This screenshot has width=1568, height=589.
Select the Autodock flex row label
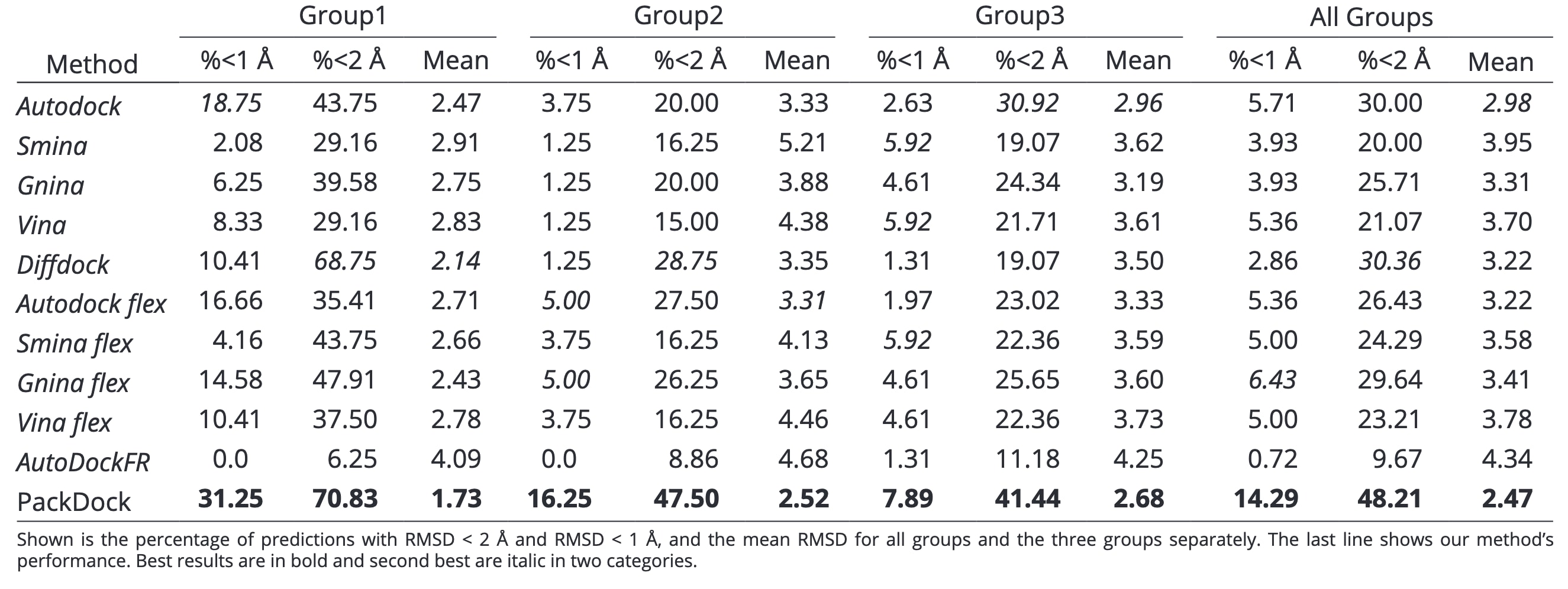(91, 303)
